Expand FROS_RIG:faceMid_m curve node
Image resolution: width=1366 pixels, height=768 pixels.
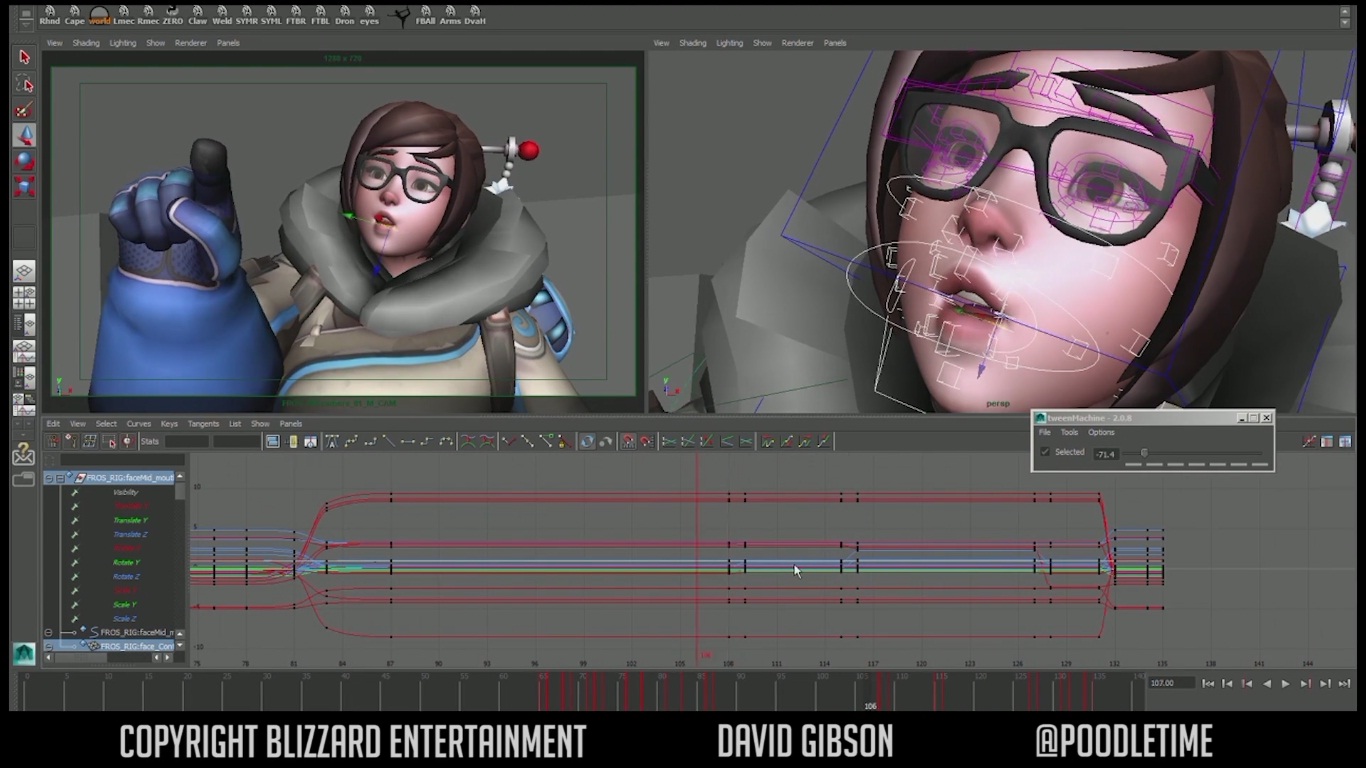point(48,632)
